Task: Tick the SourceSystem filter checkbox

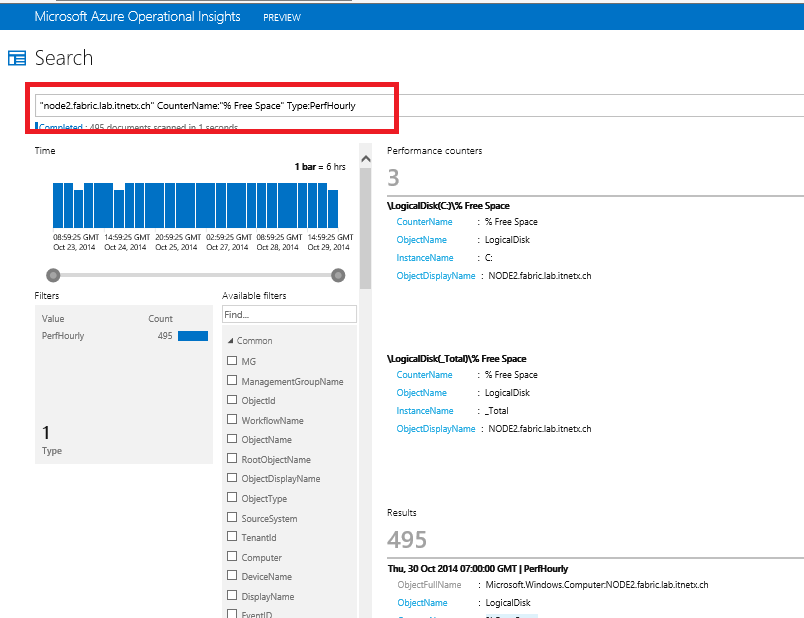Action: coord(232,517)
